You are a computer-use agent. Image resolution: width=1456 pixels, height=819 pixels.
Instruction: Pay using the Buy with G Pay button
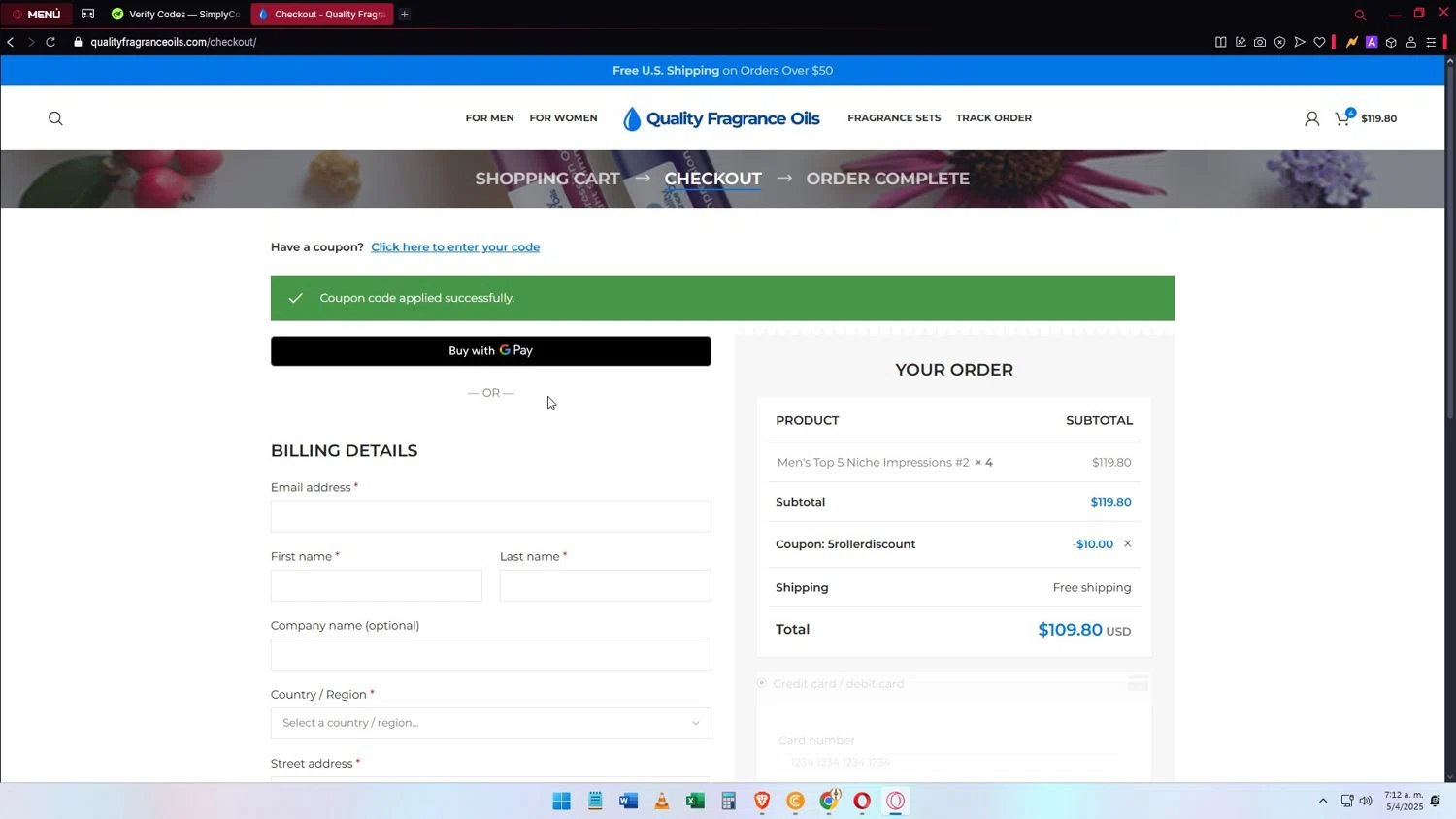point(490,351)
